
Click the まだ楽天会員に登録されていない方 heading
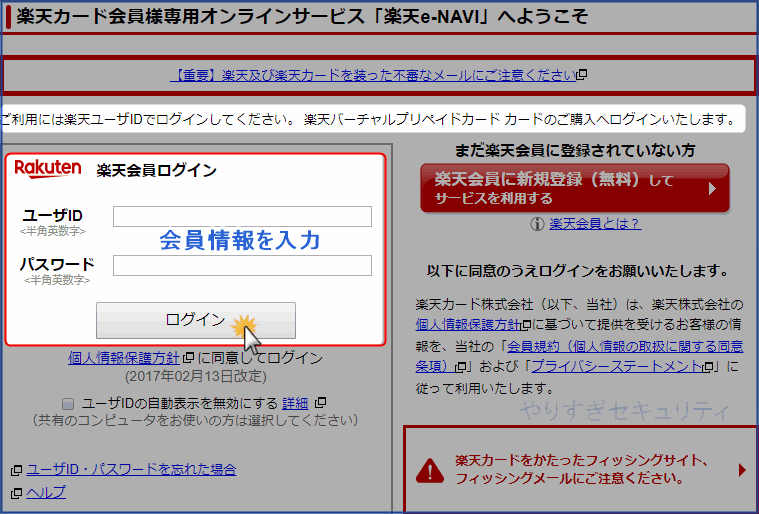coord(575,151)
